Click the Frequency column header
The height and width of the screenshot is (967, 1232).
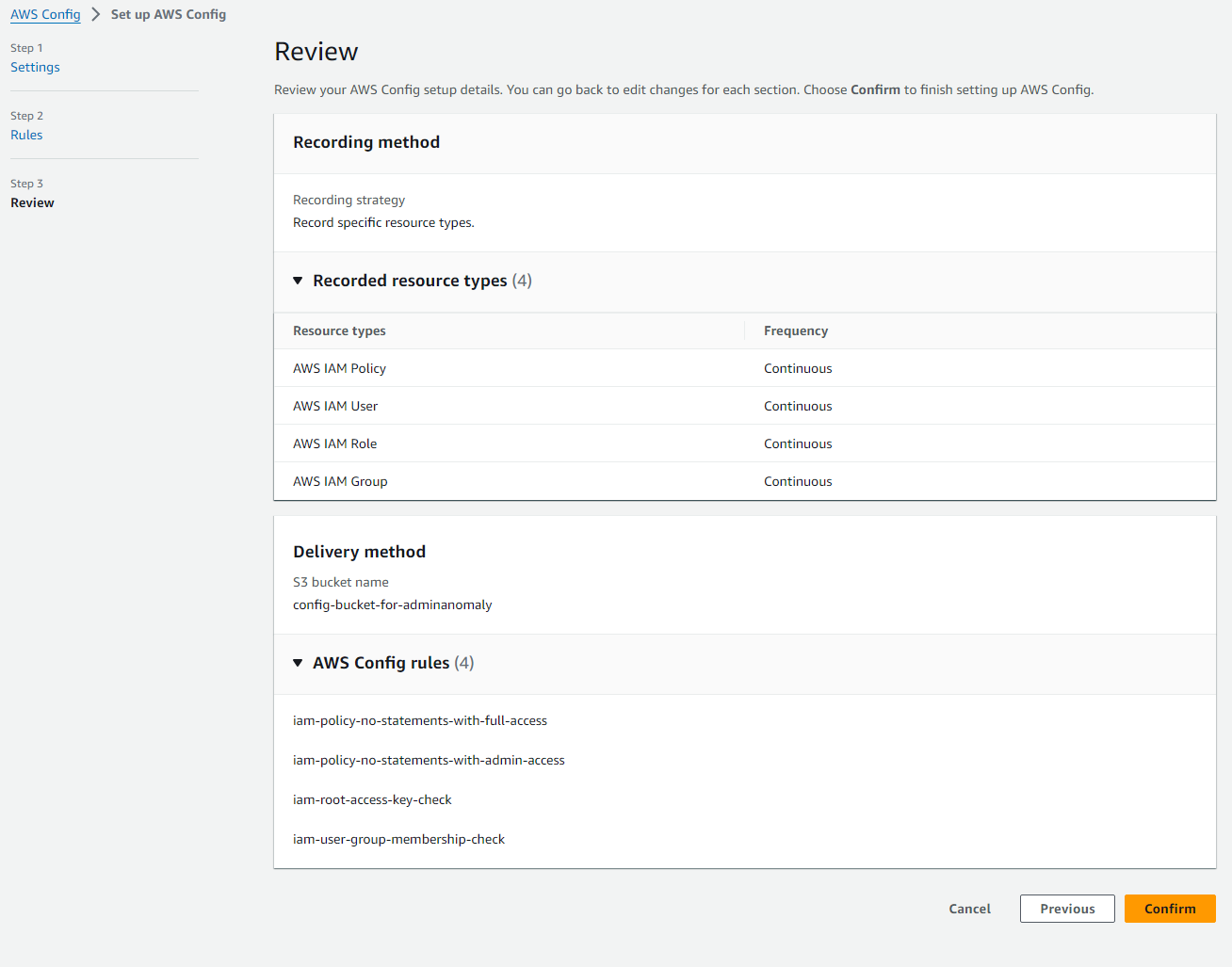tap(796, 330)
